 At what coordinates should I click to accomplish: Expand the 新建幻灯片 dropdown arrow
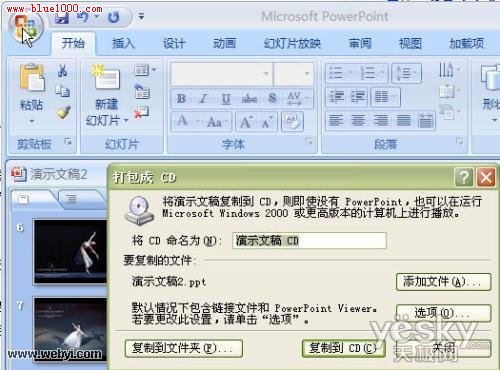(126, 120)
